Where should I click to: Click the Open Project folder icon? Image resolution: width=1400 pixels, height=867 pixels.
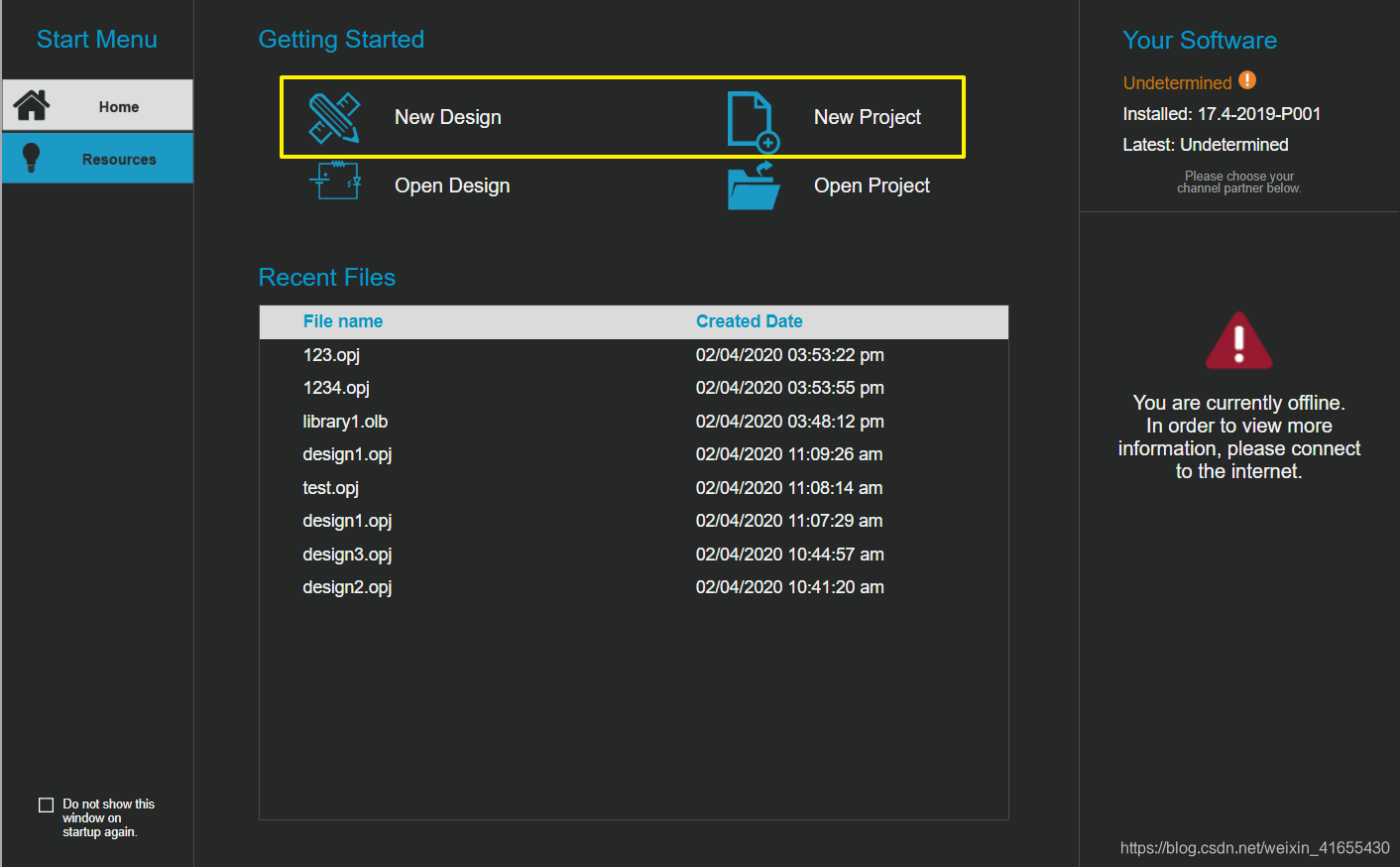coord(753,186)
